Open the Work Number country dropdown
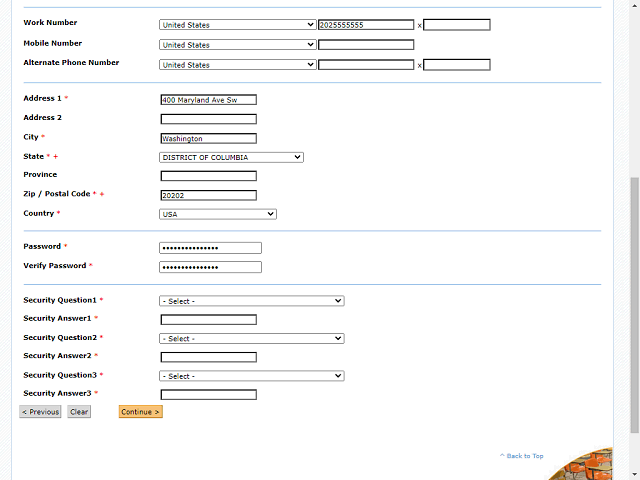Screen dimensions: 640x480 point(238,25)
